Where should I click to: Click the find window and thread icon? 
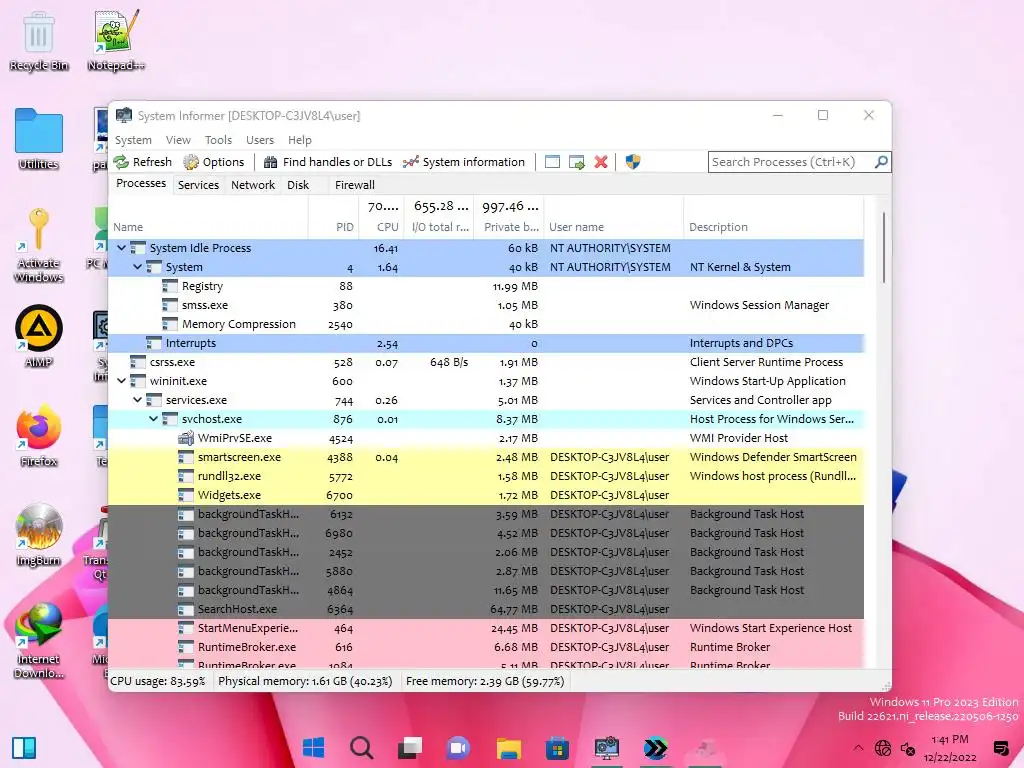point(577,162)
